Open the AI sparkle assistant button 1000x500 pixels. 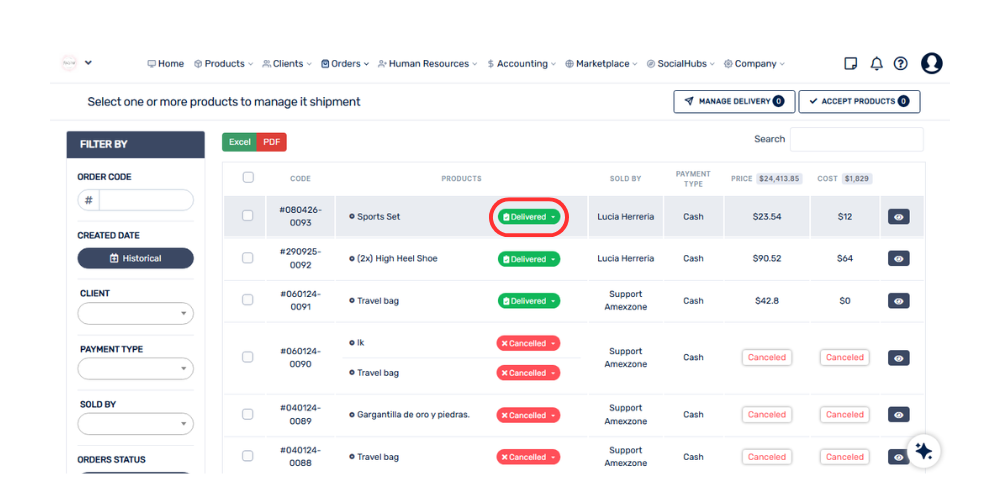(923, 451)
